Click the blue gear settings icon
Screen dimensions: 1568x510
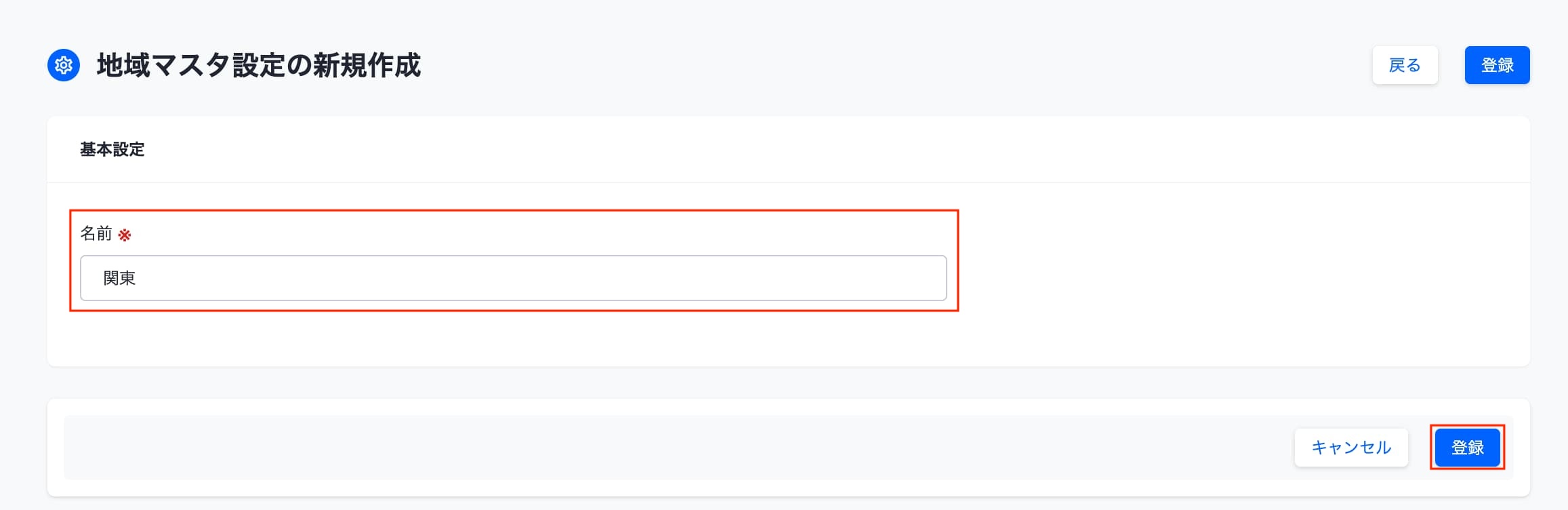click(x=64, y=65)
